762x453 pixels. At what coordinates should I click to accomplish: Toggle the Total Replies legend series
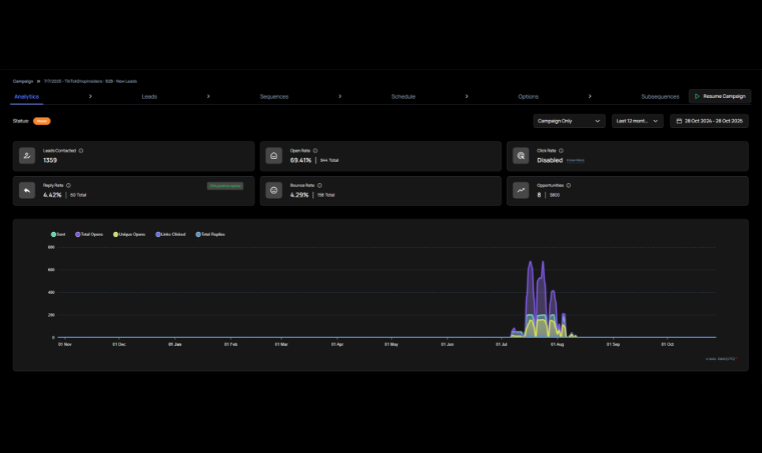(x=210, y=234)
